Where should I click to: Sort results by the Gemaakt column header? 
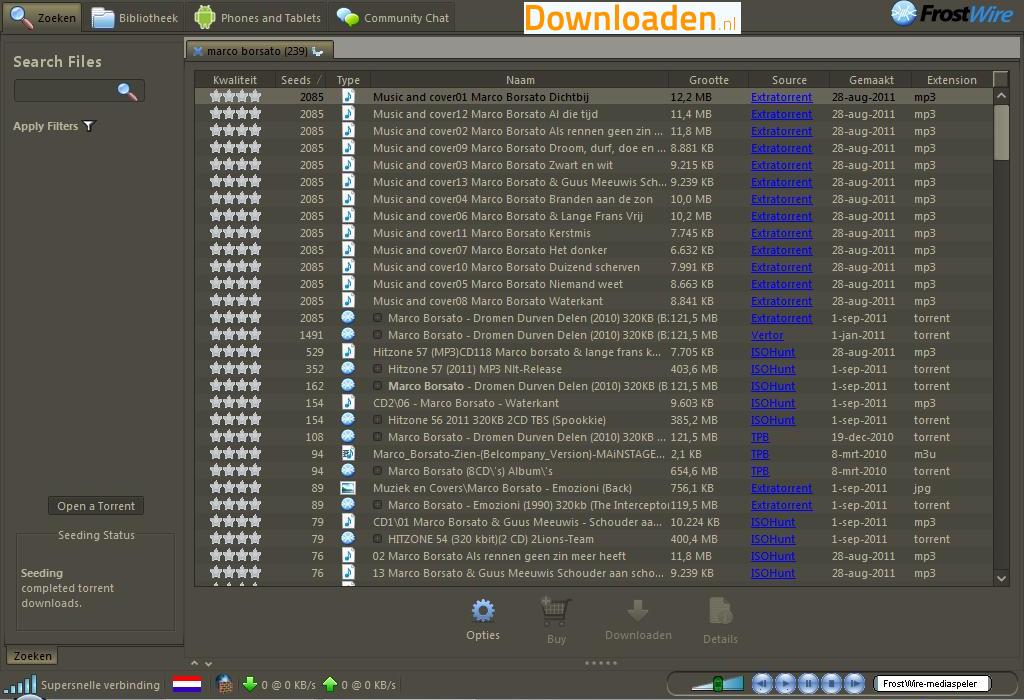[871, 80]
